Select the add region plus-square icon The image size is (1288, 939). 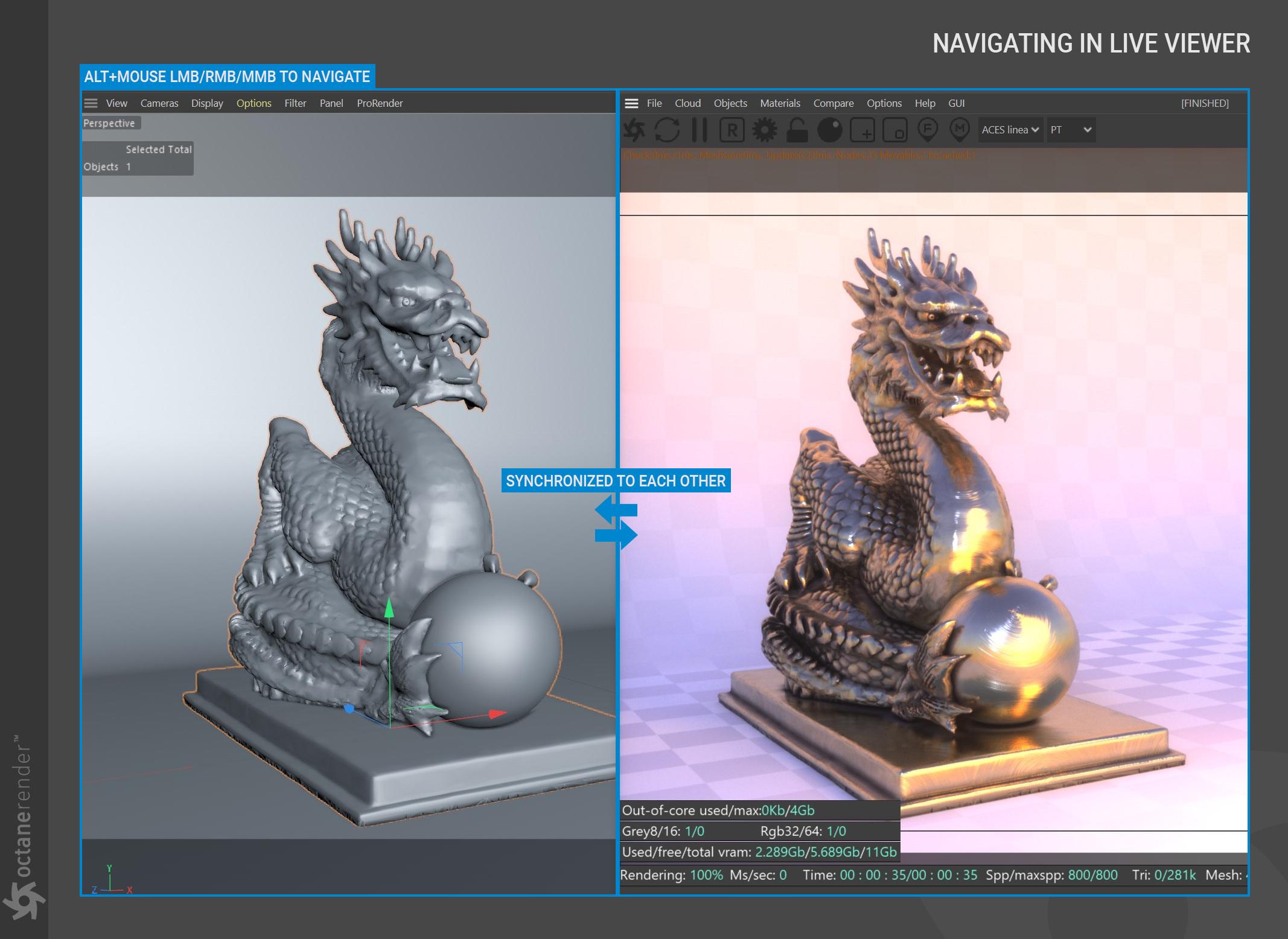862,130
